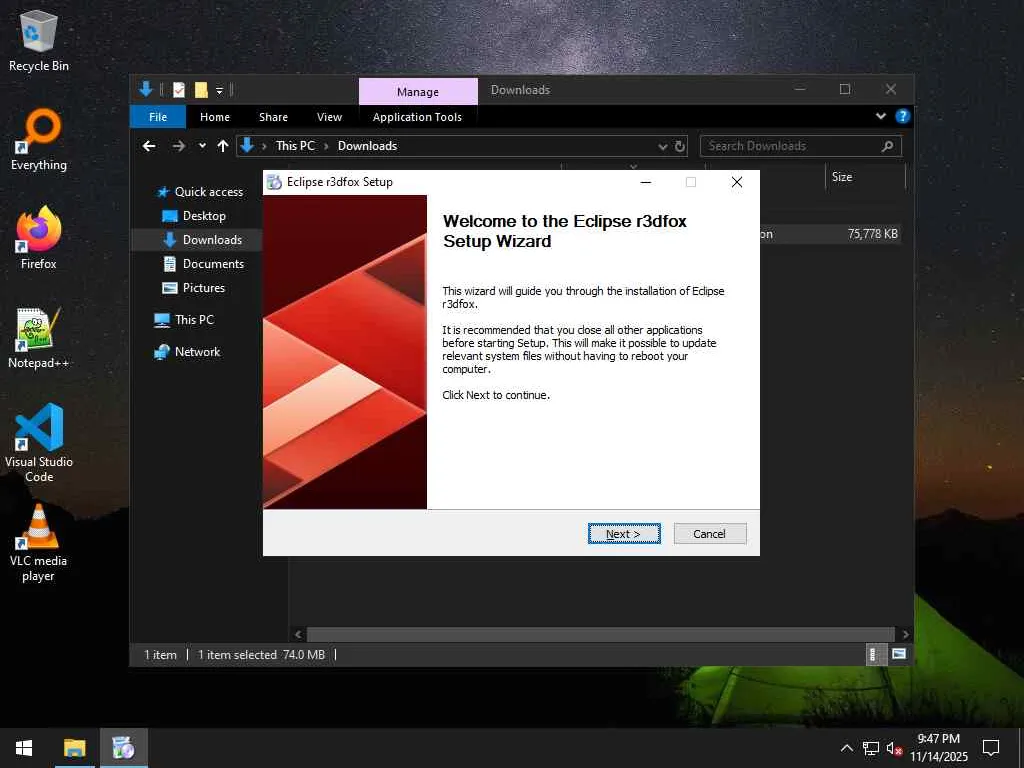
Task: Click horizontal scrollbar in file list
Action: pyautogui.click(x=600, y=634)
